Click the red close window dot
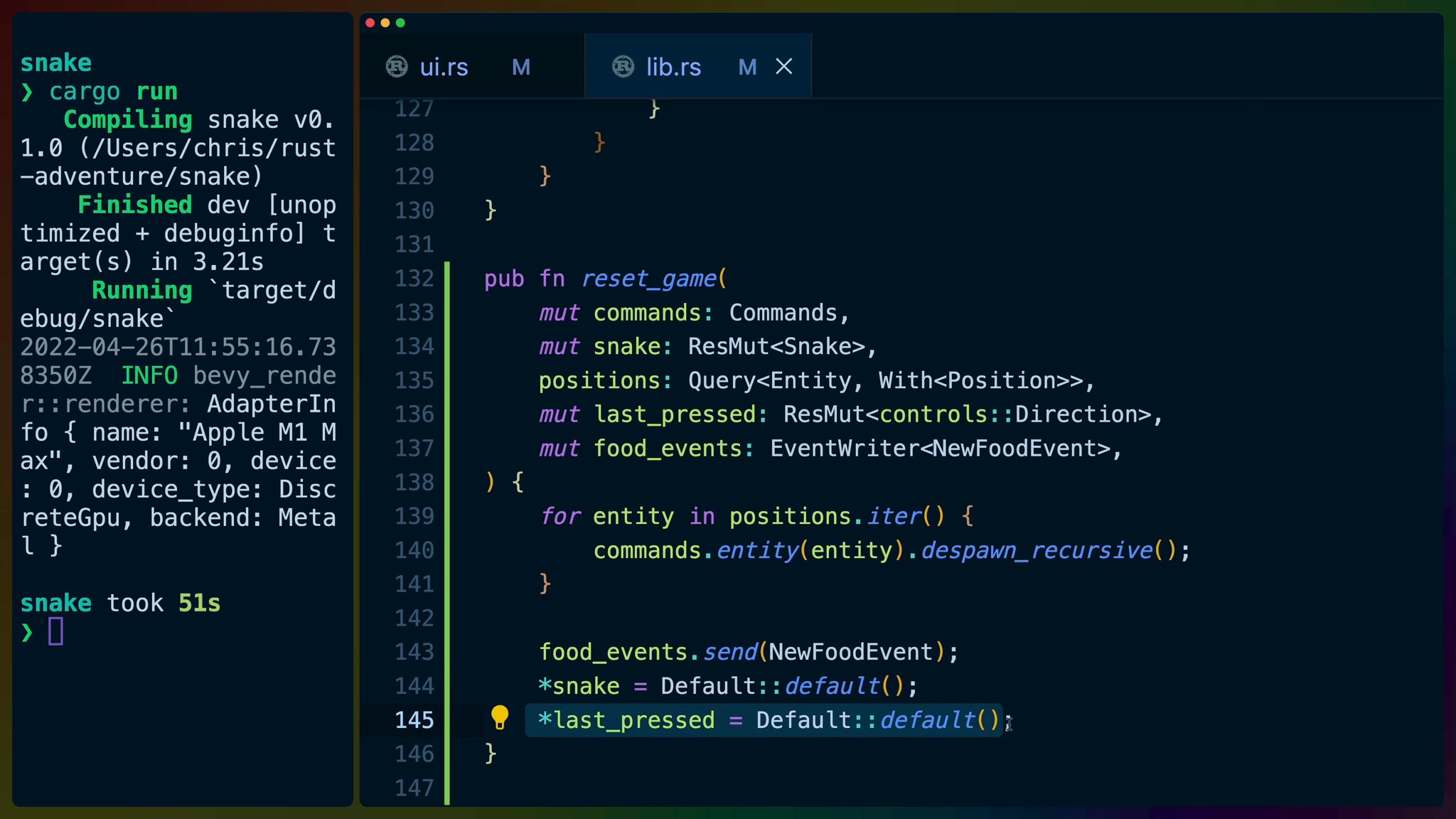This screenshot has width=1456, height=819. 370,23
